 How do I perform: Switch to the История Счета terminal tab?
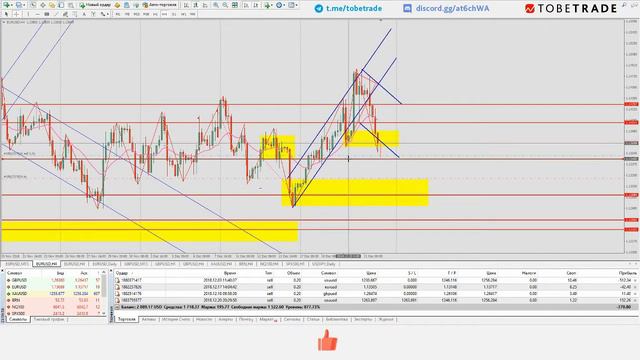pos(176,319)
